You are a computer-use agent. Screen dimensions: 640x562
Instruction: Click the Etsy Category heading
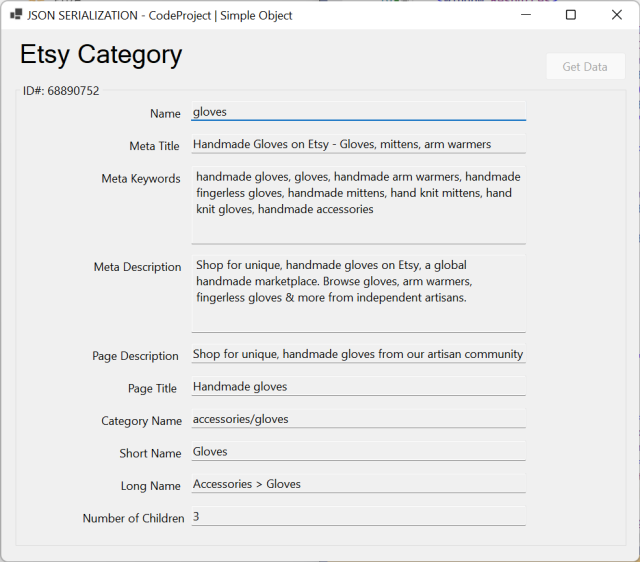click(x=101, y=54)
